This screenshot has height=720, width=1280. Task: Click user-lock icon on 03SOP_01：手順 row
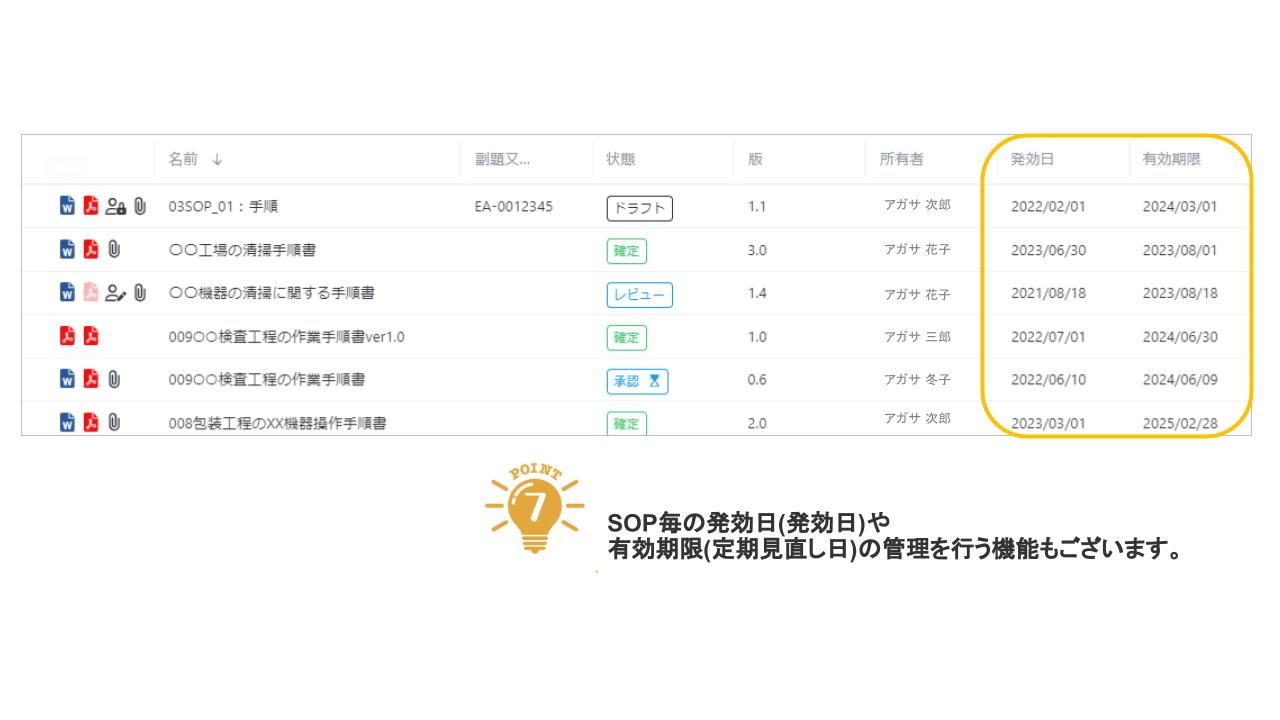pyautogui.click(x=116, y=207)
